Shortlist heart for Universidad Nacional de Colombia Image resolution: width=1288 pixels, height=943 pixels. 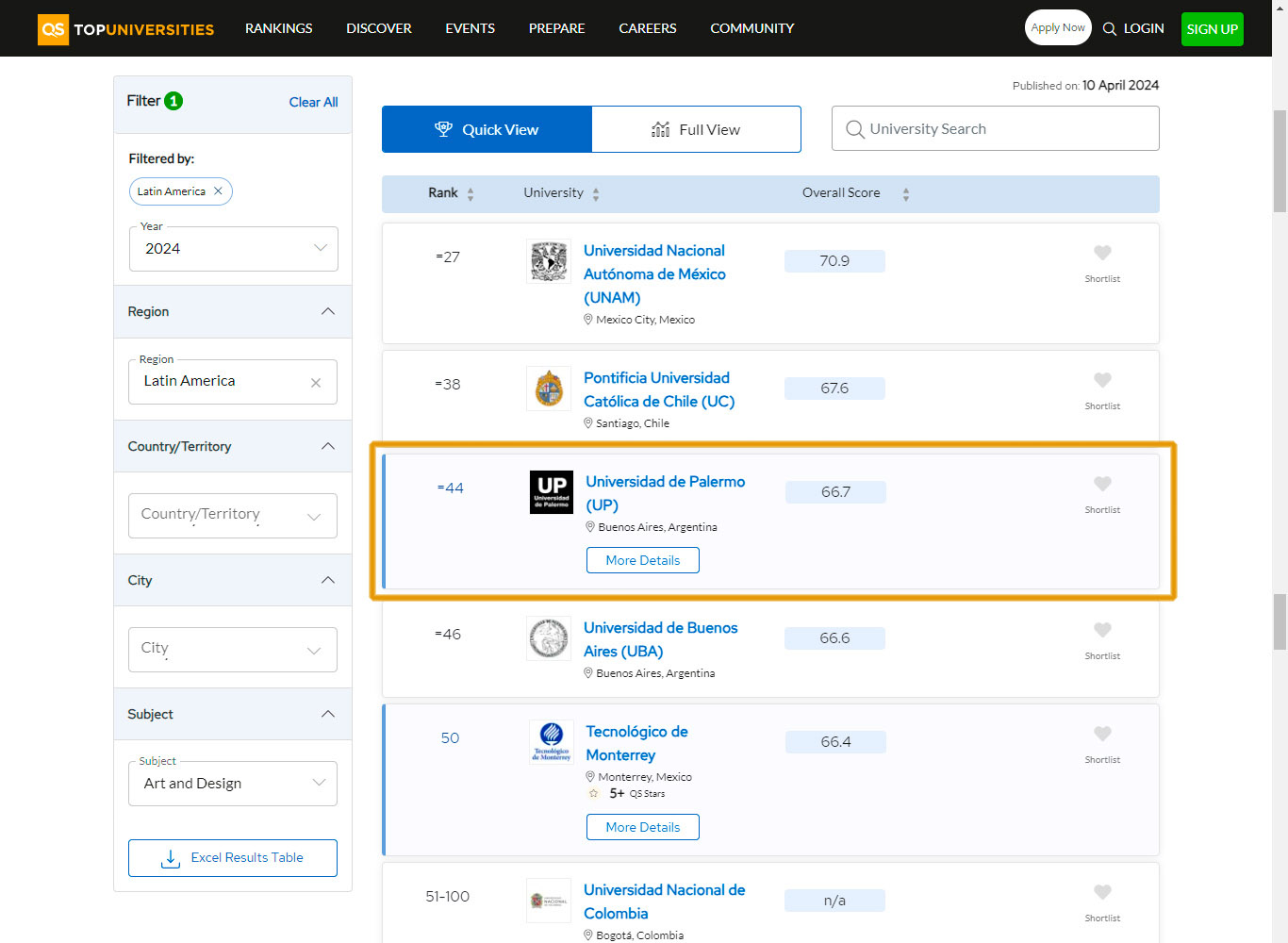coord(1102,892)
